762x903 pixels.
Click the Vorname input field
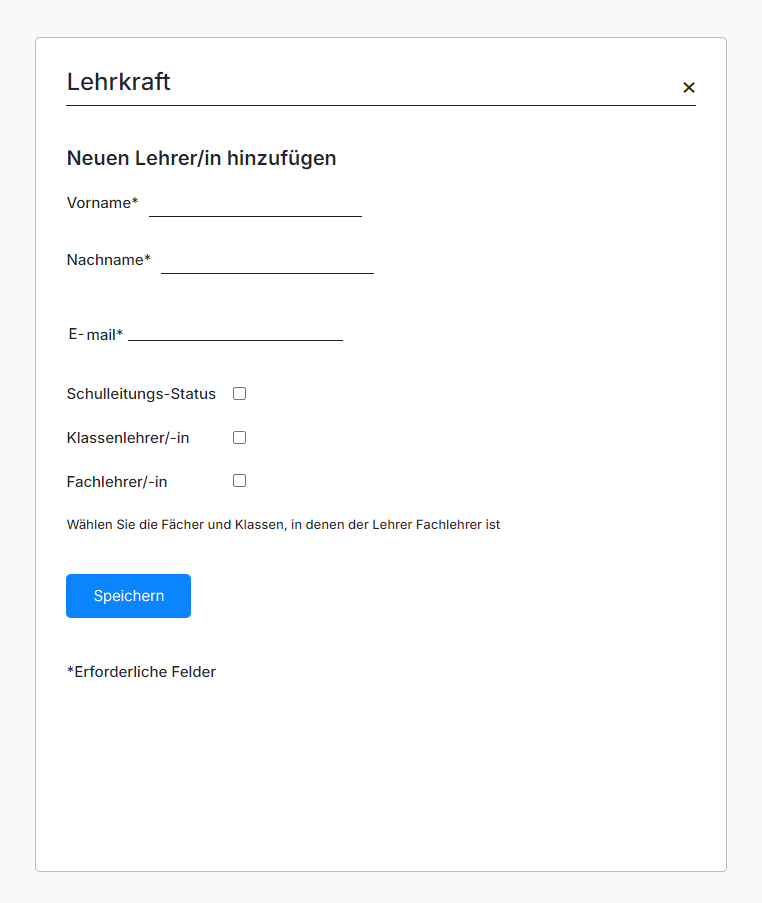coord(255,204)
